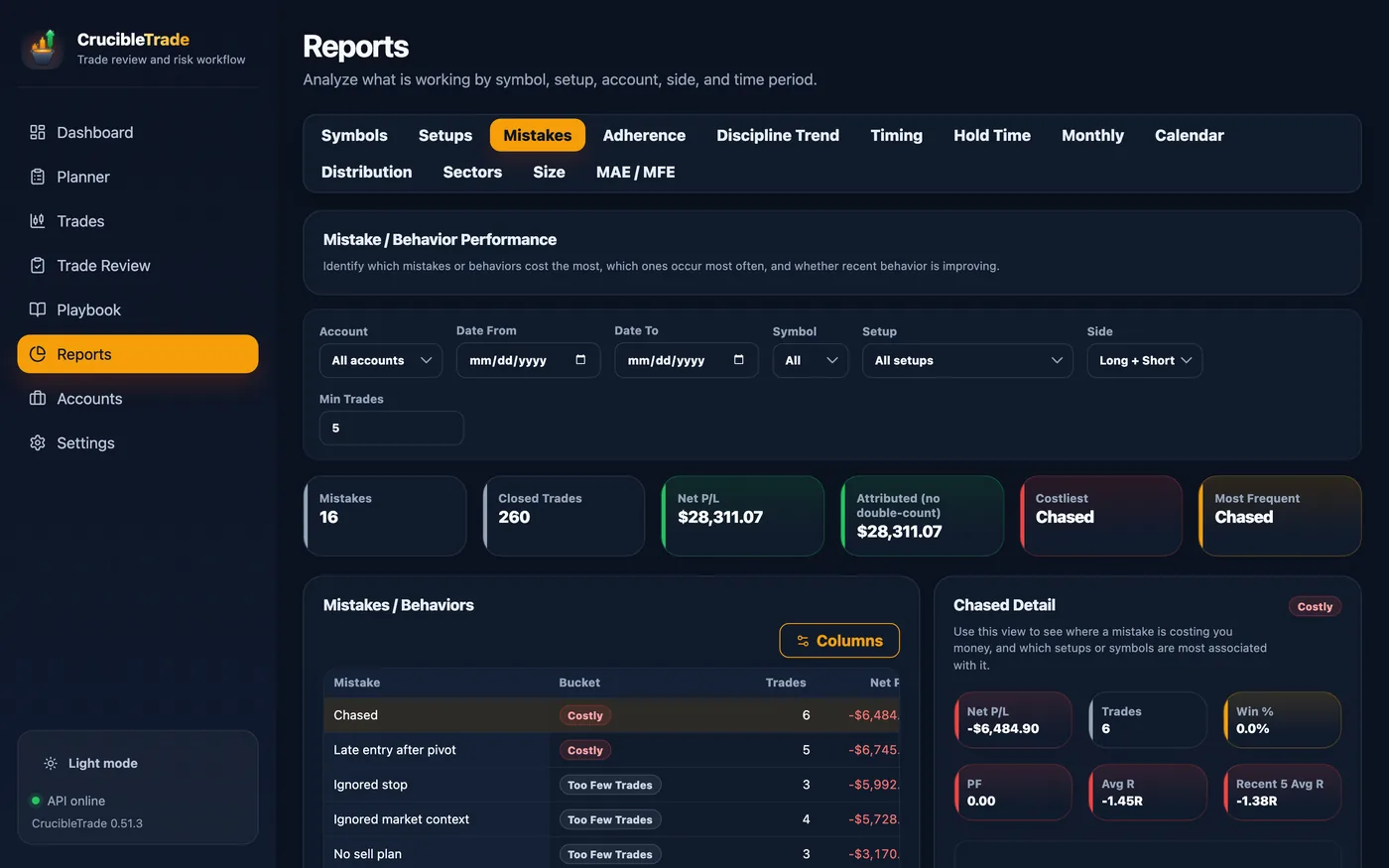Open the Sectors tab
The width and height of the screenshot is (1389, 868).
[x=472, y=172]
